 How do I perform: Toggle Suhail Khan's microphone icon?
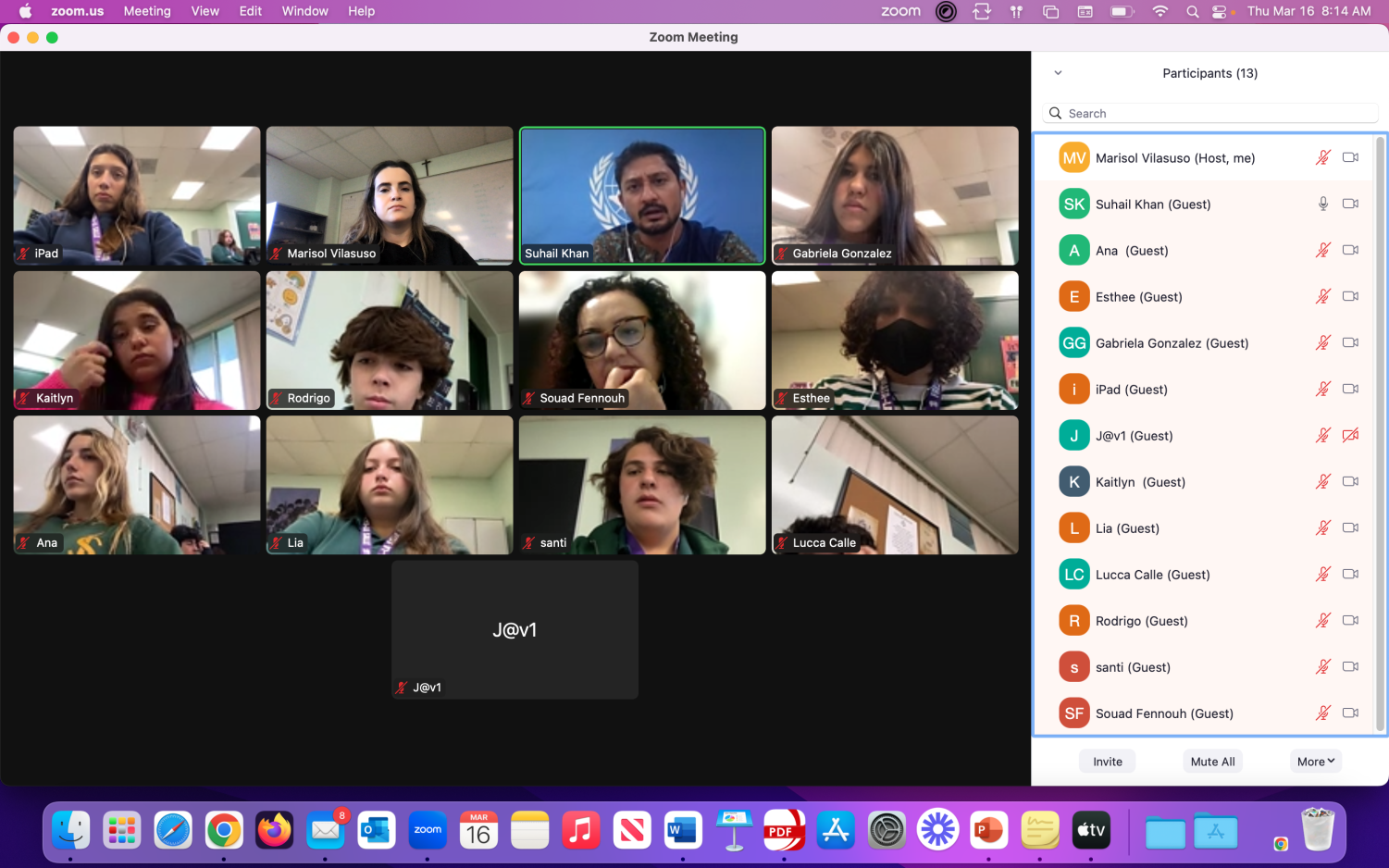[x=1323, y=204]
